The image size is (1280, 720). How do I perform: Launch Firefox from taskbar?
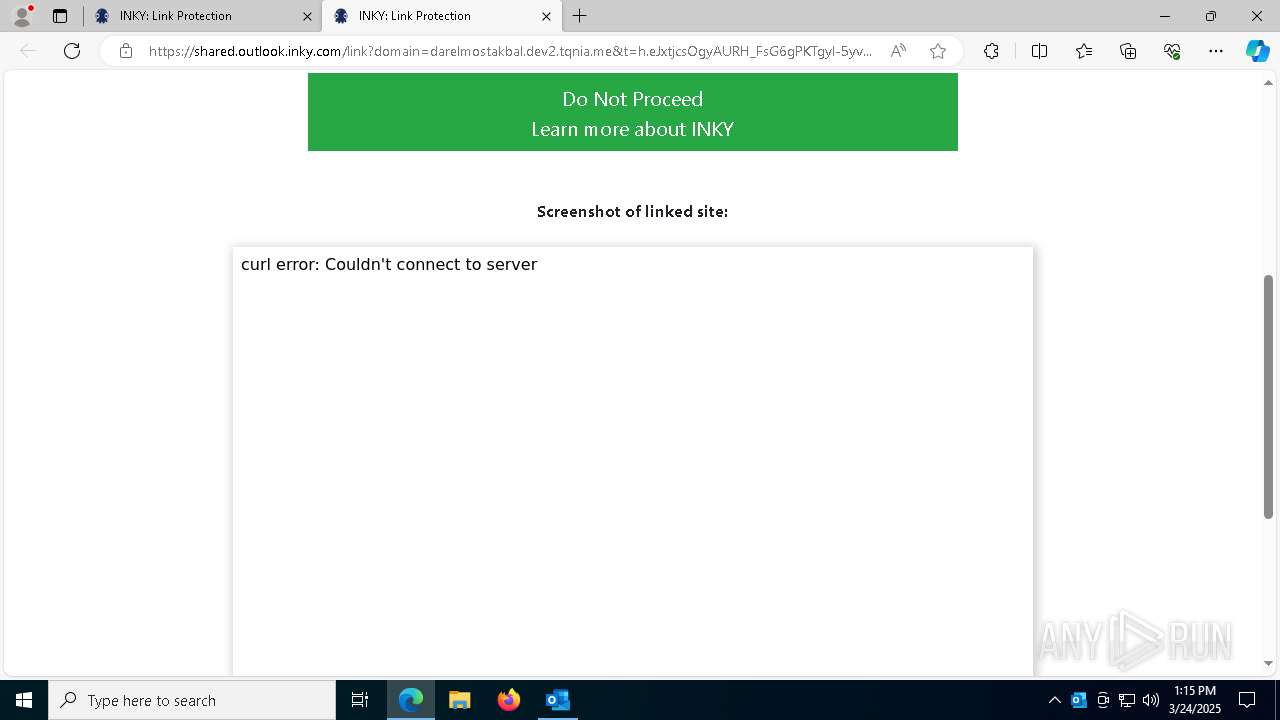509,700
